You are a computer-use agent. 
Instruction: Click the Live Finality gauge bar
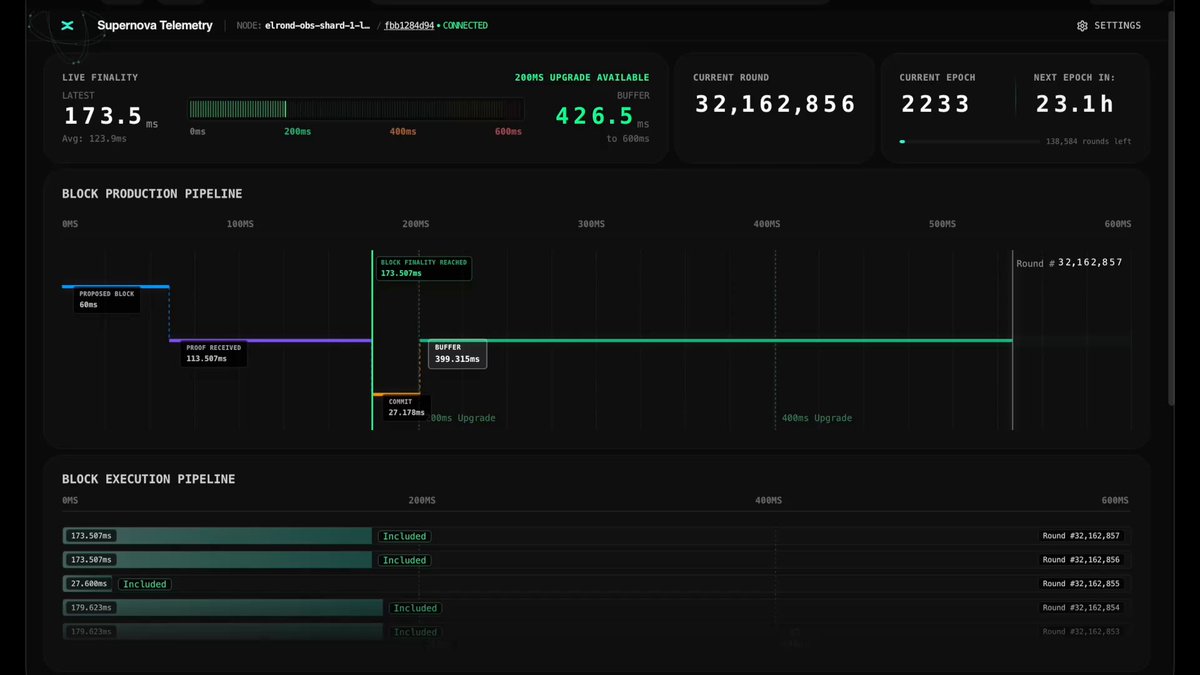click(356, 109)
